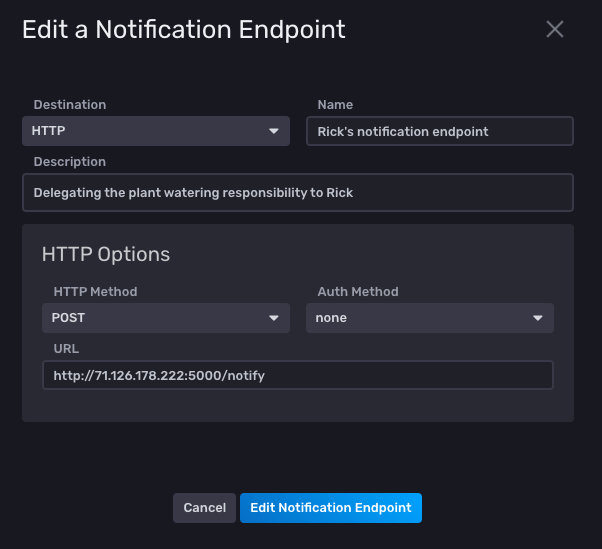Image resolution: width=602 pixels, height=549 pixels.
Task: Click the URL input field
Action: 298,375
